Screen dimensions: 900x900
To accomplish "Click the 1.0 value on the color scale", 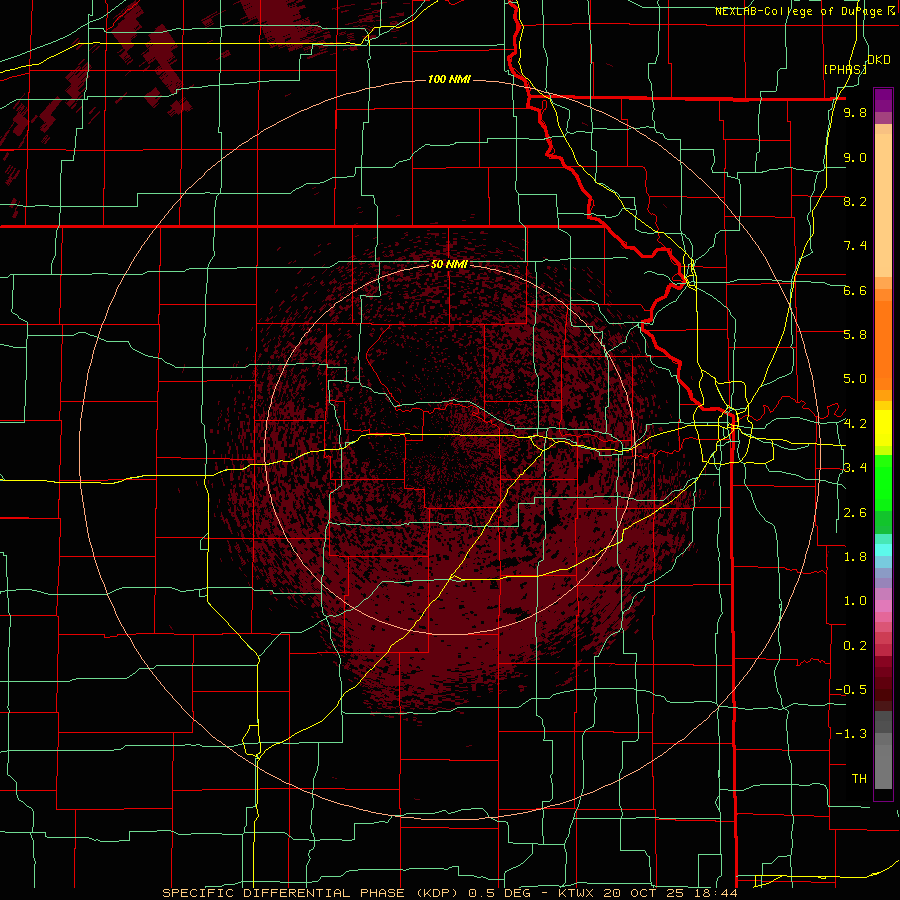I will [855, 601].
